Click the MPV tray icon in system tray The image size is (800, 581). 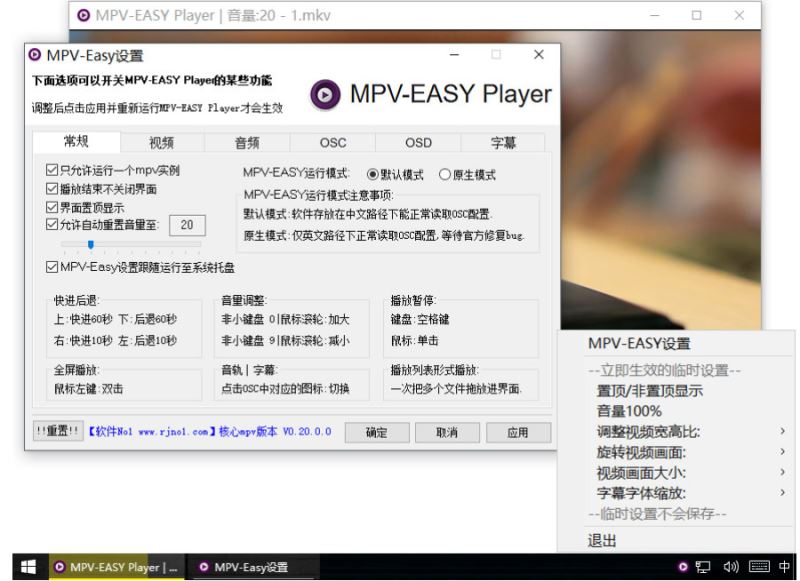point(683,567)
